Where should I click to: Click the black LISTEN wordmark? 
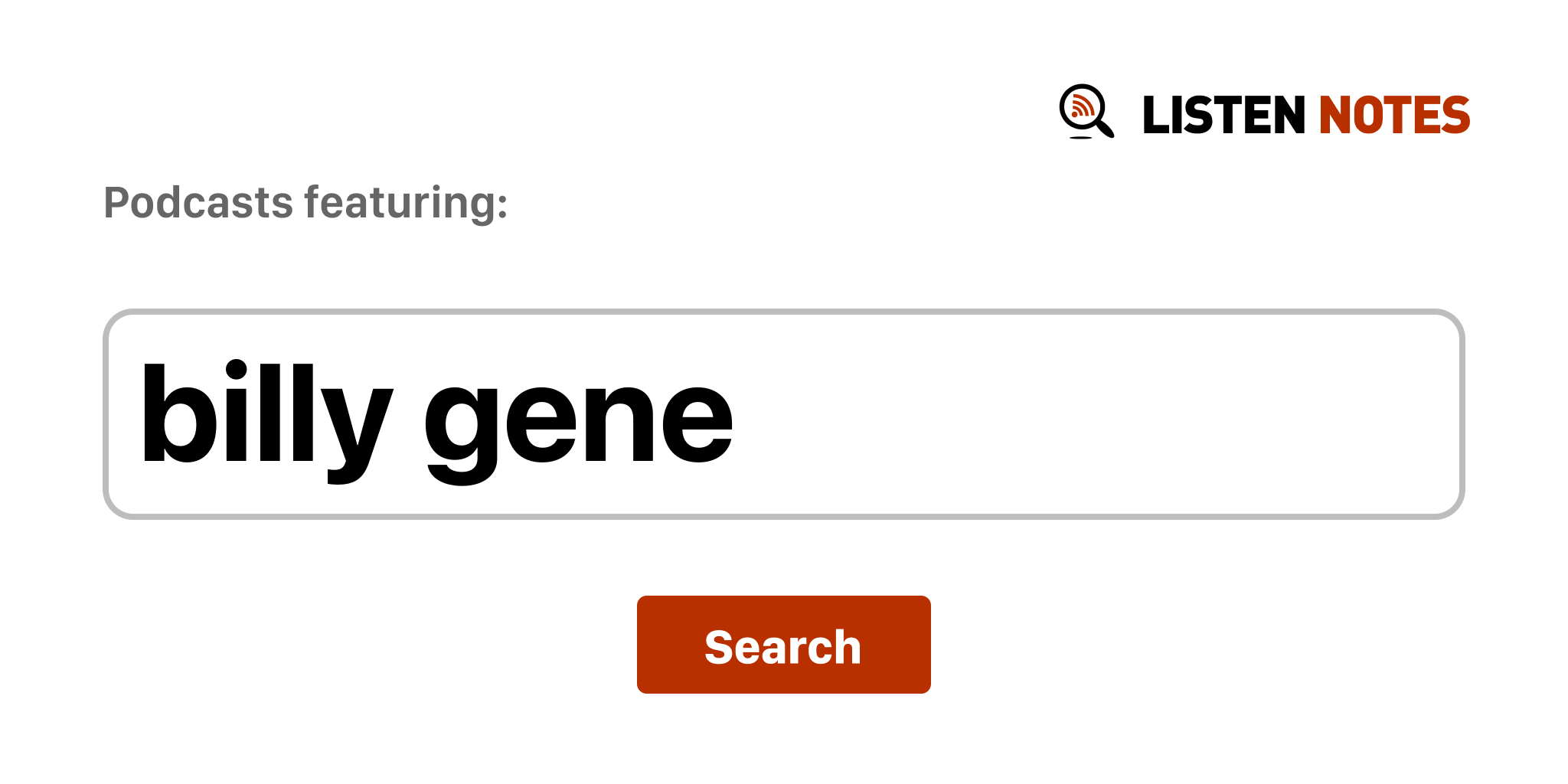coord(1223,116)
